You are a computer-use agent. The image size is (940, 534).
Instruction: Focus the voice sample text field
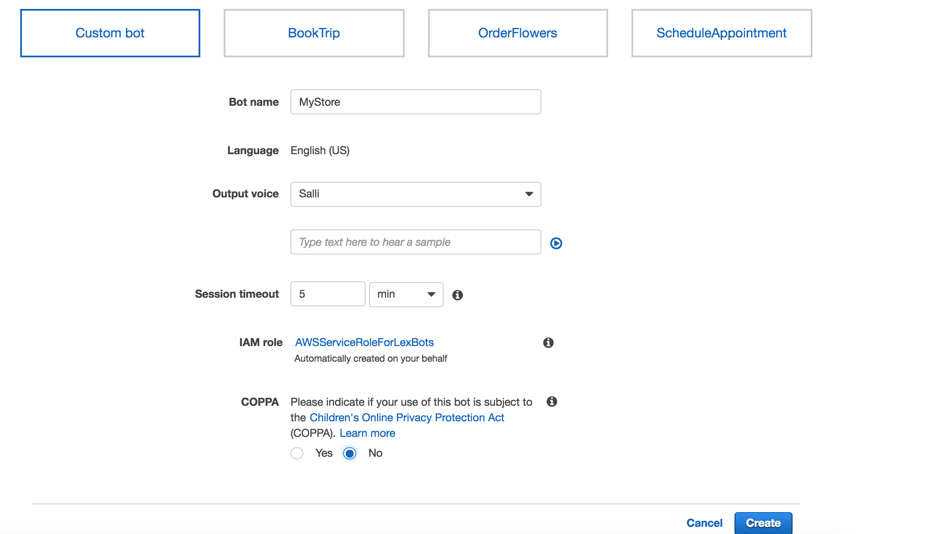415,242
